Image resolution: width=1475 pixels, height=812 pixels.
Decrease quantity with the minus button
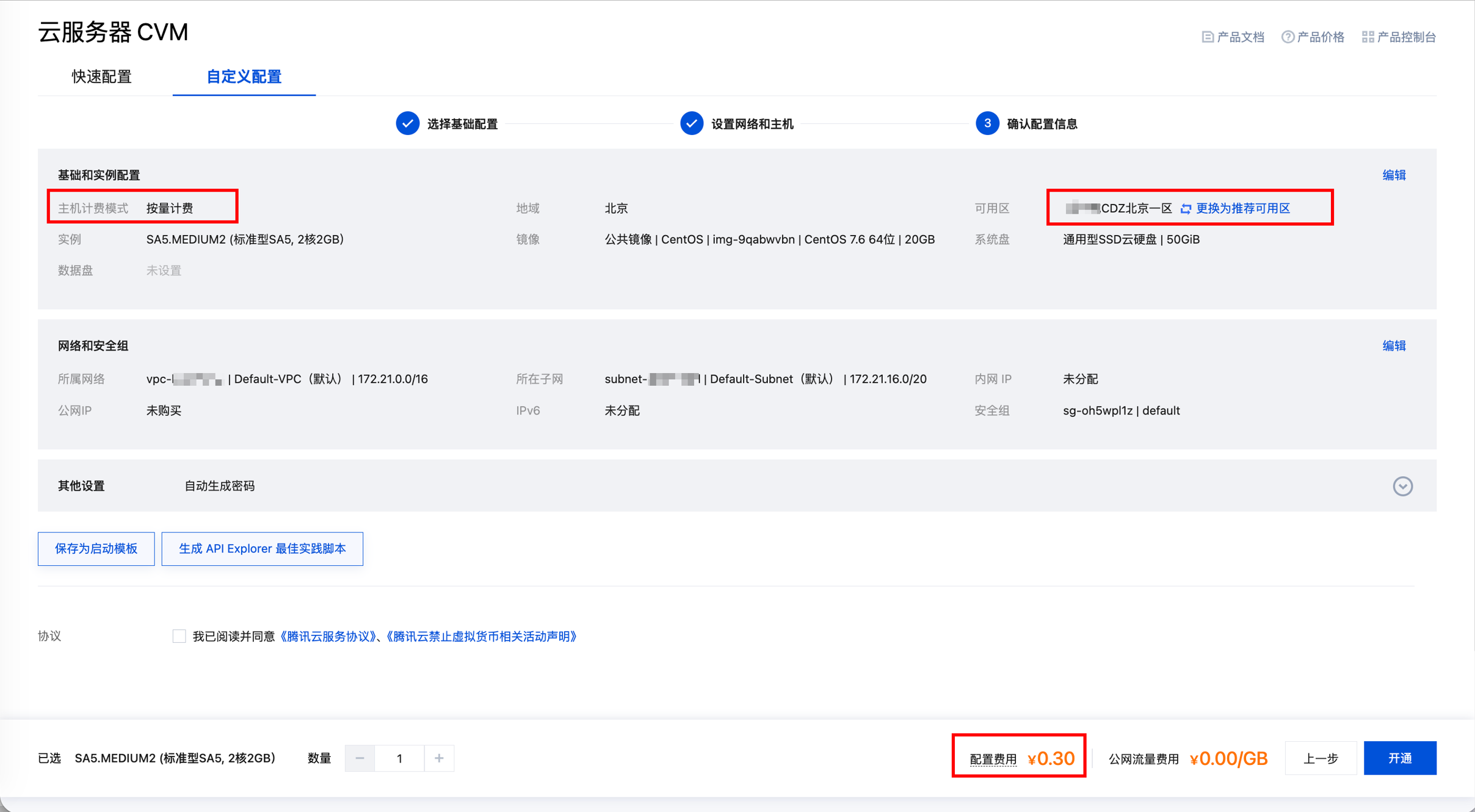coord(360,758)
